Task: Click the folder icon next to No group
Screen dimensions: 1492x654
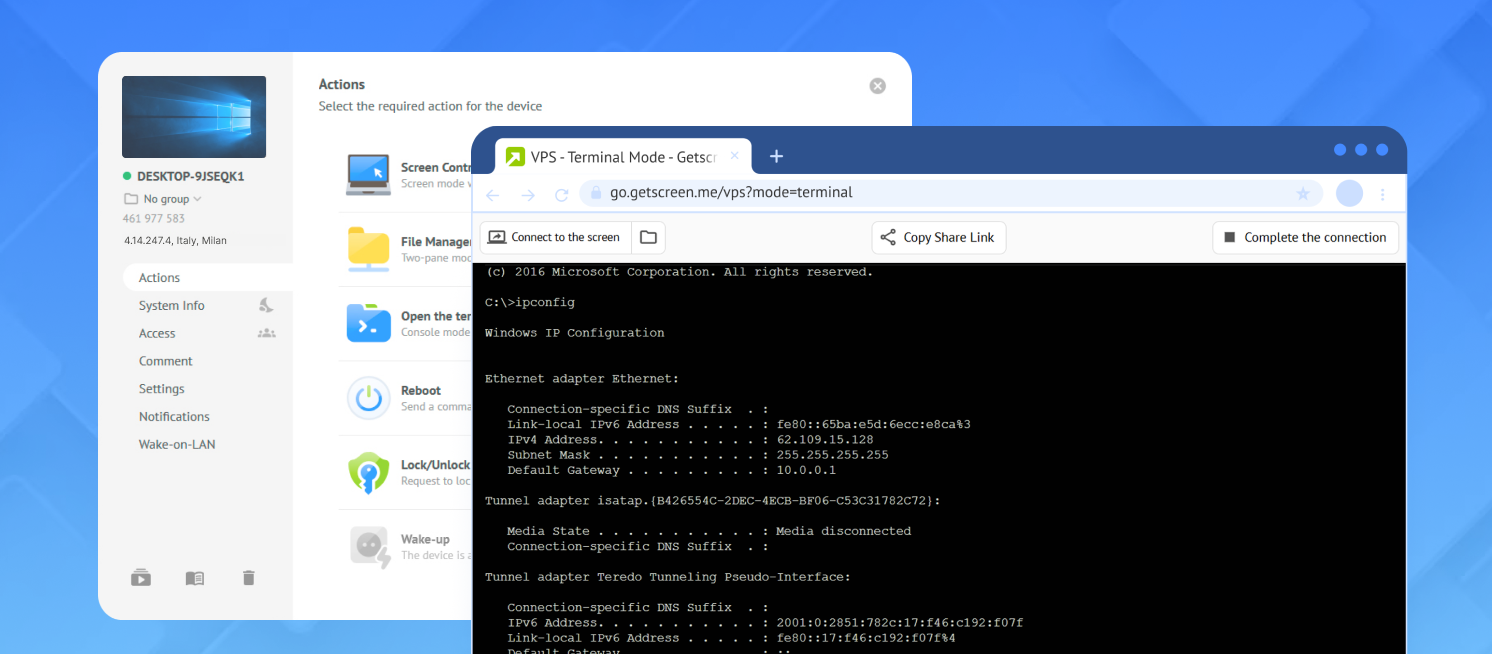Action: pyautogui.click(x=130, y=199)
